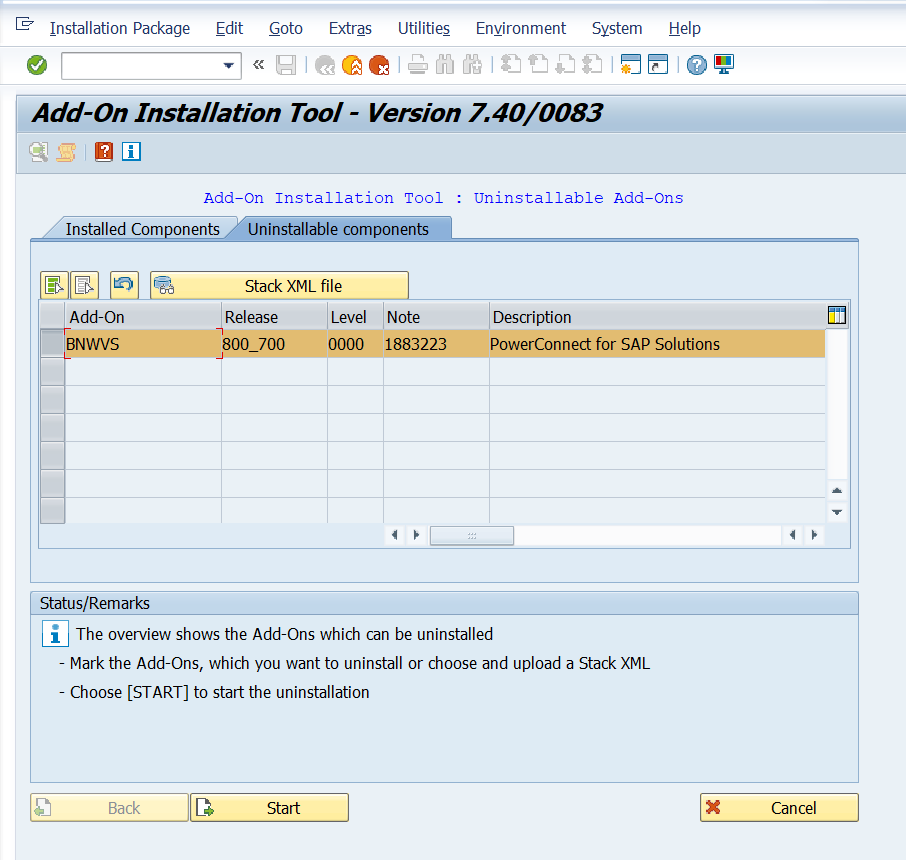Click the green checkmark Enter icon
Screen dimensions: 906x860
37,65
